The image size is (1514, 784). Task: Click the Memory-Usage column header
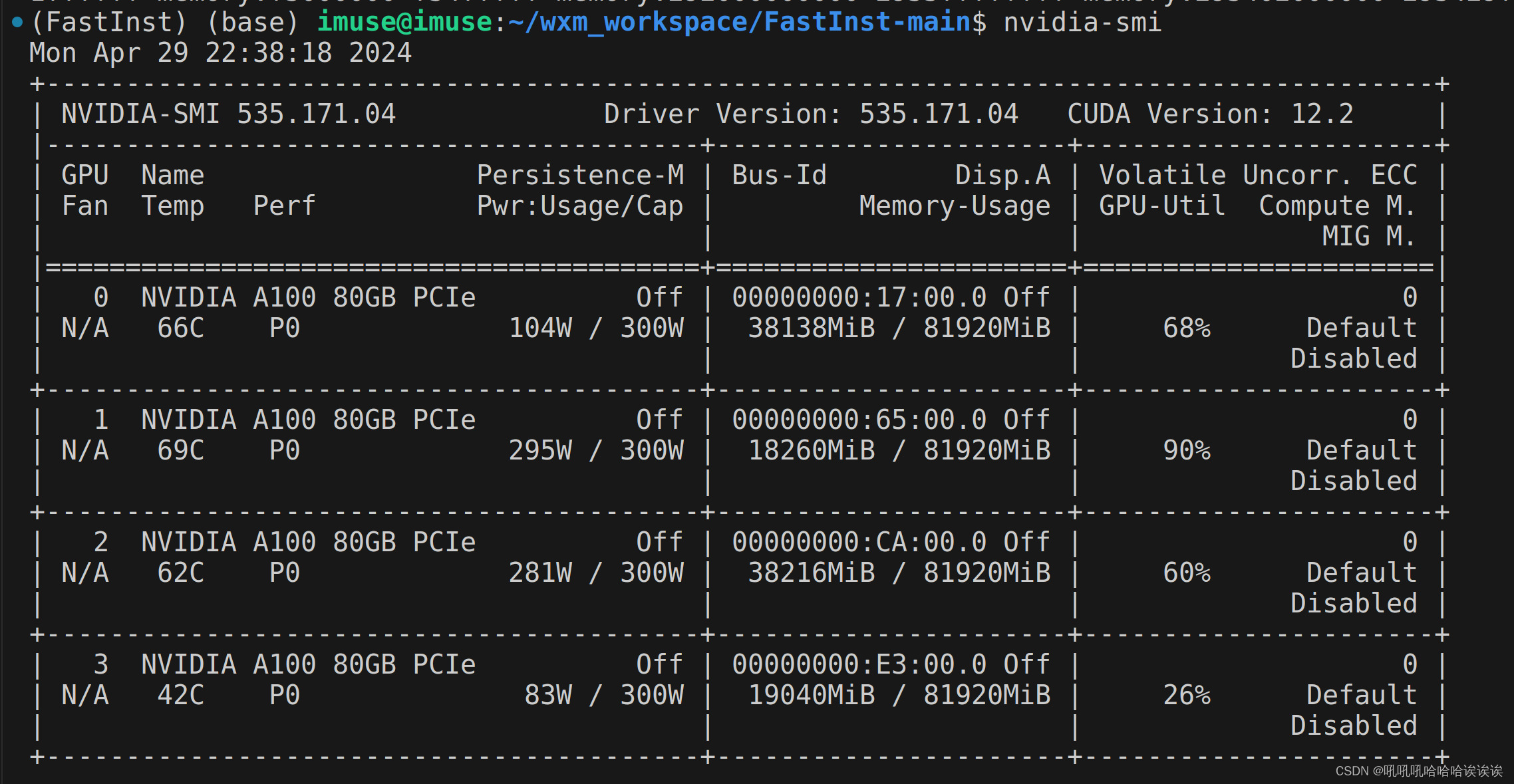tap(955, 205)
